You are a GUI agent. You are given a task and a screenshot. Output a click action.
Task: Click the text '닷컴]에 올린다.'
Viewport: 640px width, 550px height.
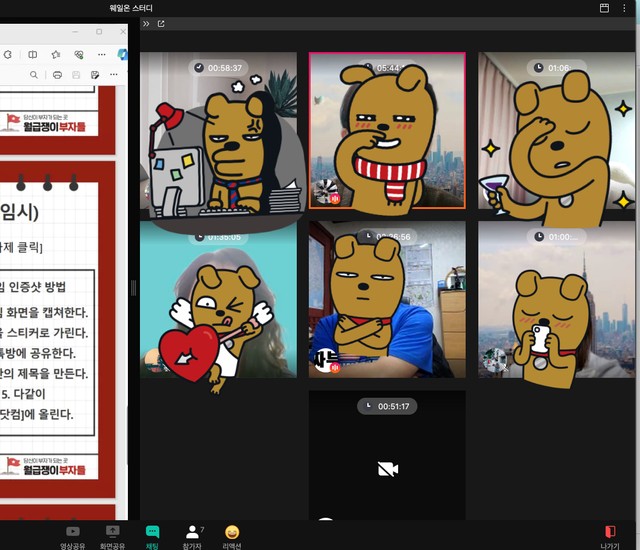[37, 415]
